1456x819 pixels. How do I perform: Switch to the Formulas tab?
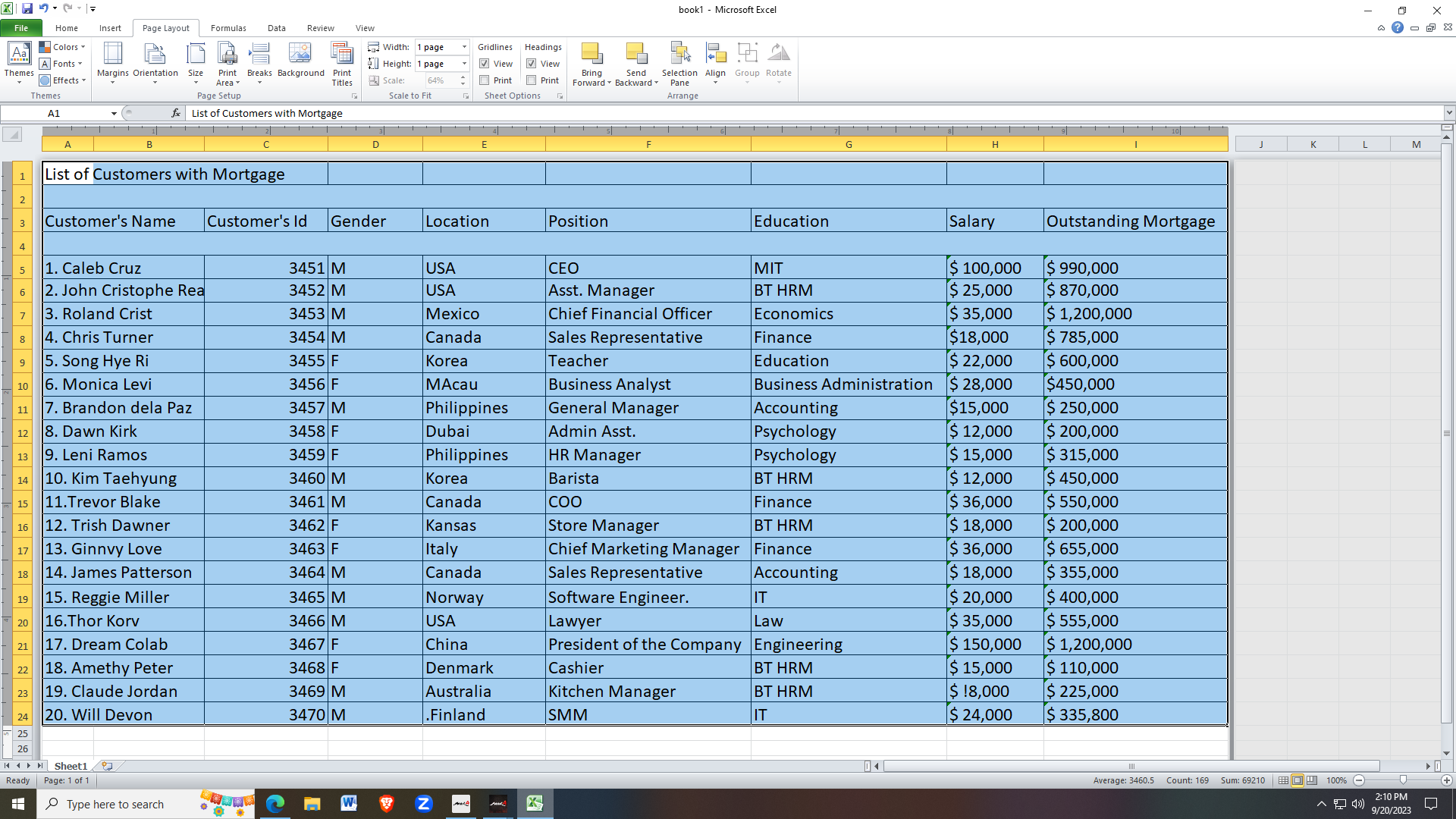tap(228, 28)
